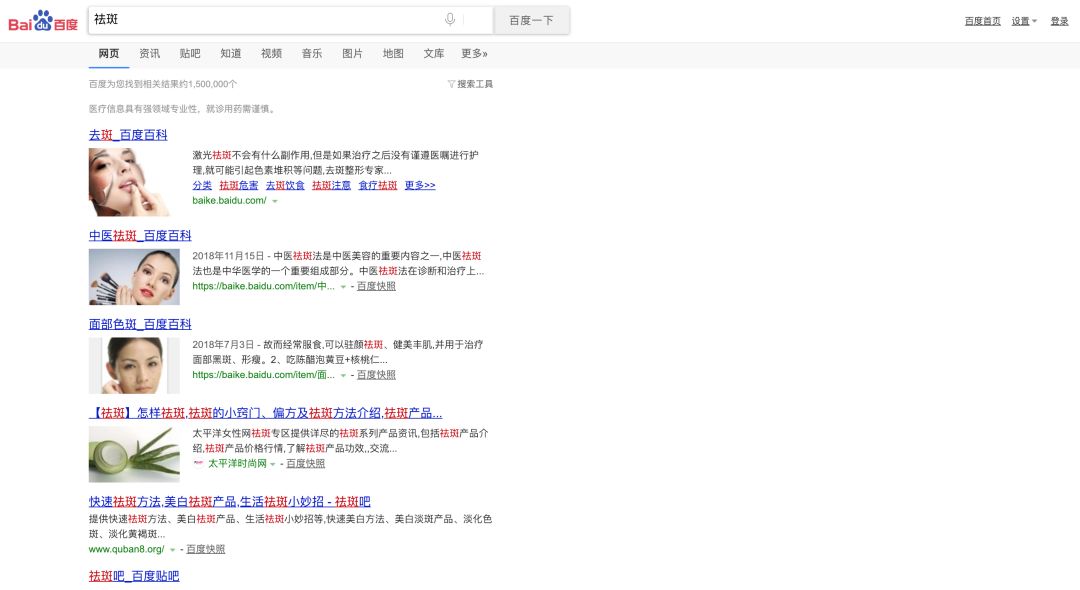Click the https://baike.baidu.com/item/中... URL

click(264, 286)
